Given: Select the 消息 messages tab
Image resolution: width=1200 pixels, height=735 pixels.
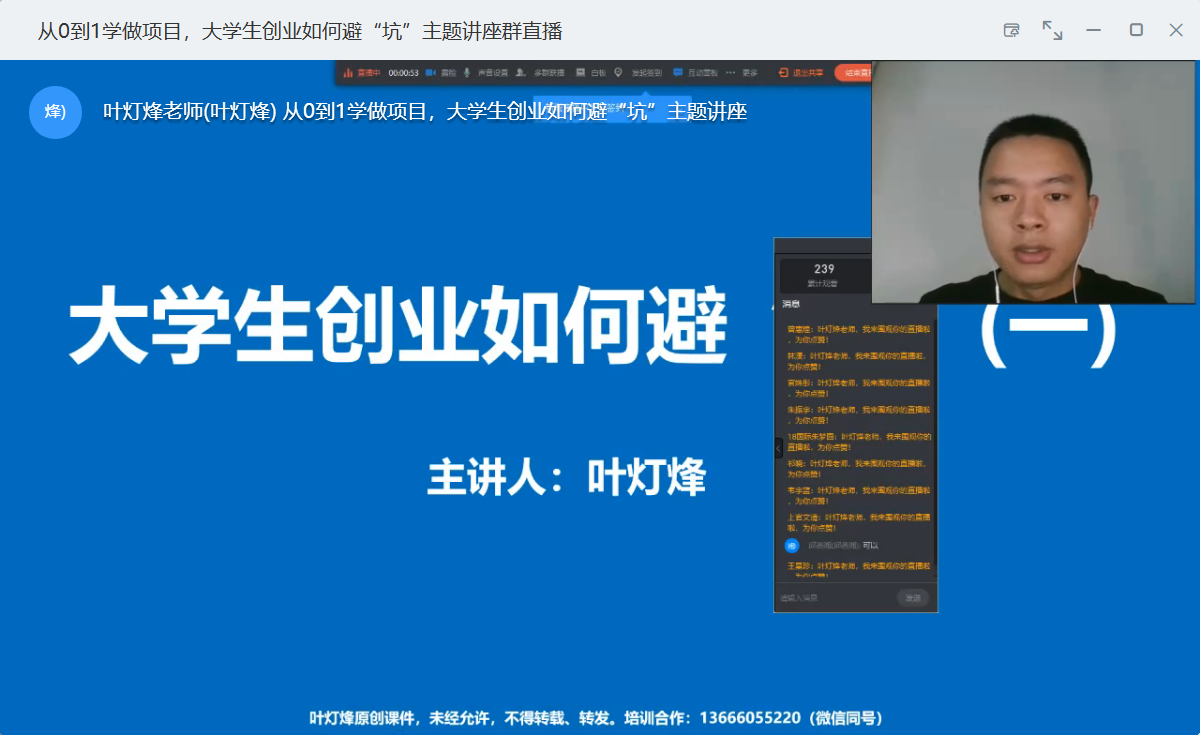Looking at the screenshot, I should click(x=790, y=303).
